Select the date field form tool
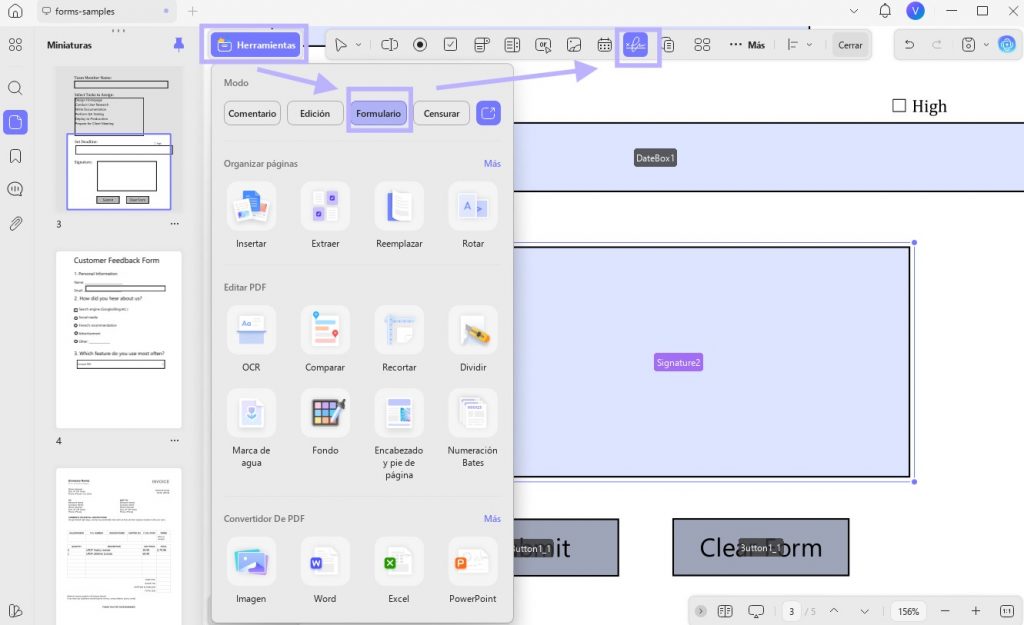 [x=605, y=44]
